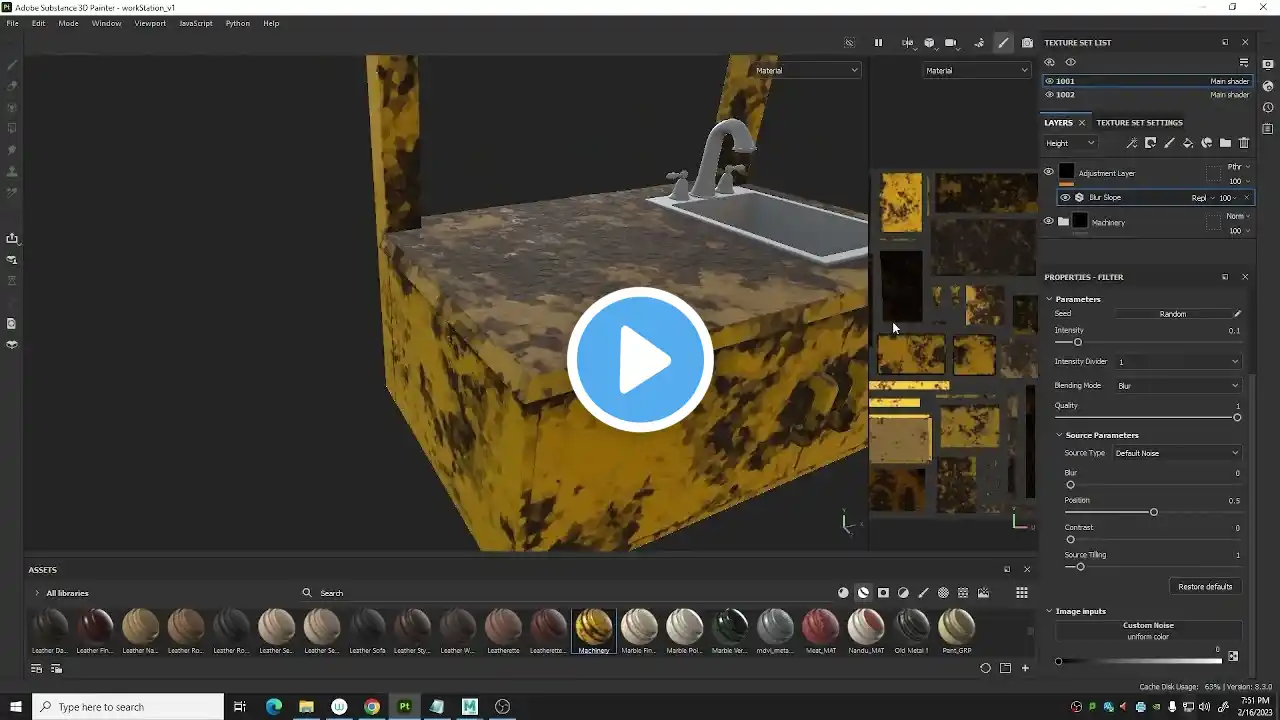
Task: Collapse the Source Parameters section
Action: click(1060, 435)
